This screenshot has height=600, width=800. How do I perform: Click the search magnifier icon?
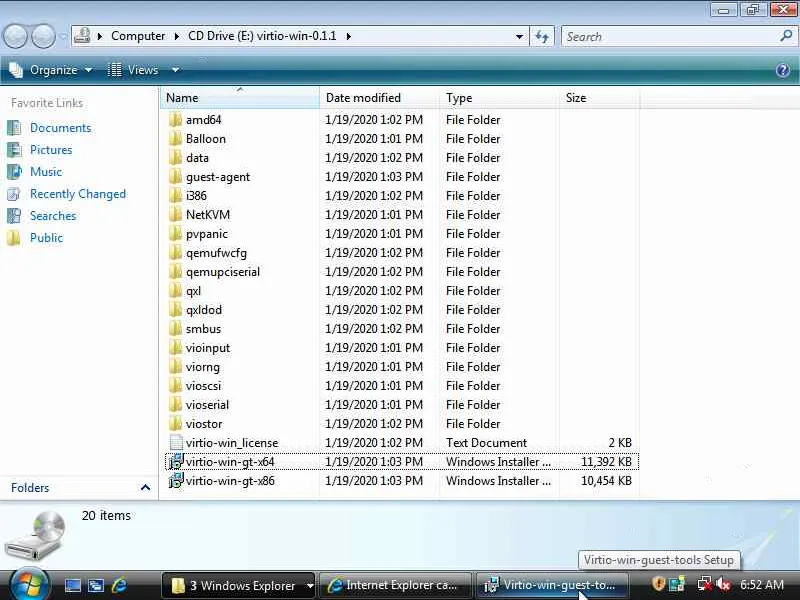coord(786,36)
